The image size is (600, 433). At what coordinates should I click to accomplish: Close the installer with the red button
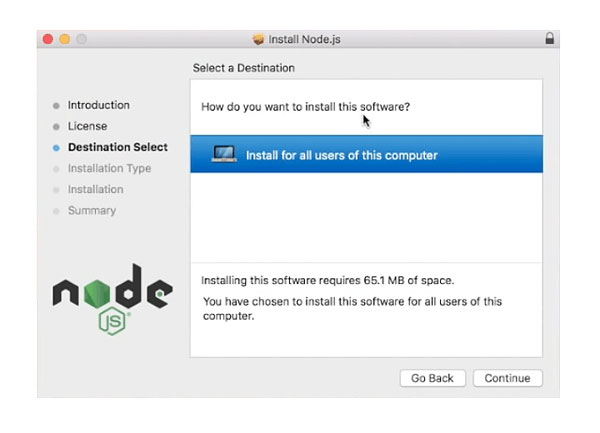point(47,39)
